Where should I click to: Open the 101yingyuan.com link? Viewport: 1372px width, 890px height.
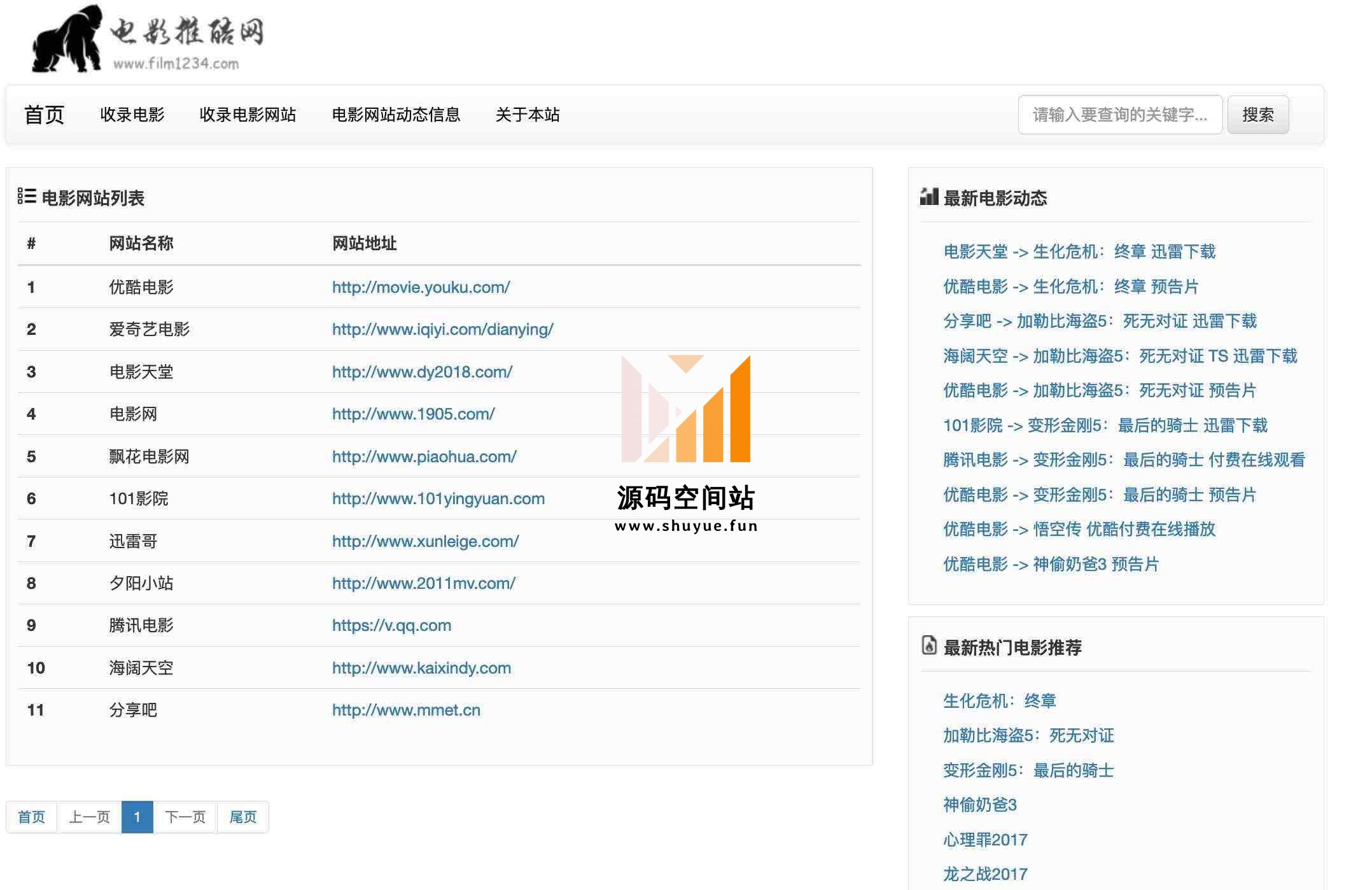438,498
